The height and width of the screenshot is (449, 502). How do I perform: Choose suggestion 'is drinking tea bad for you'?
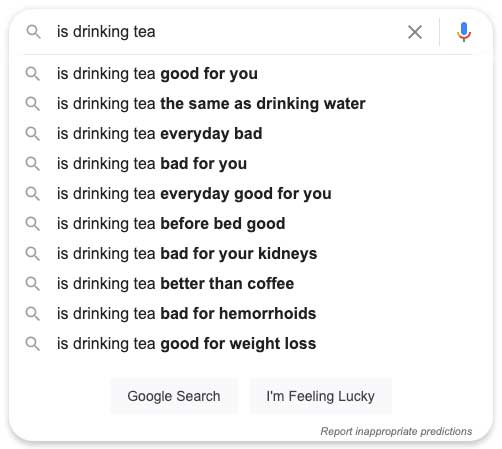point(248,164)
